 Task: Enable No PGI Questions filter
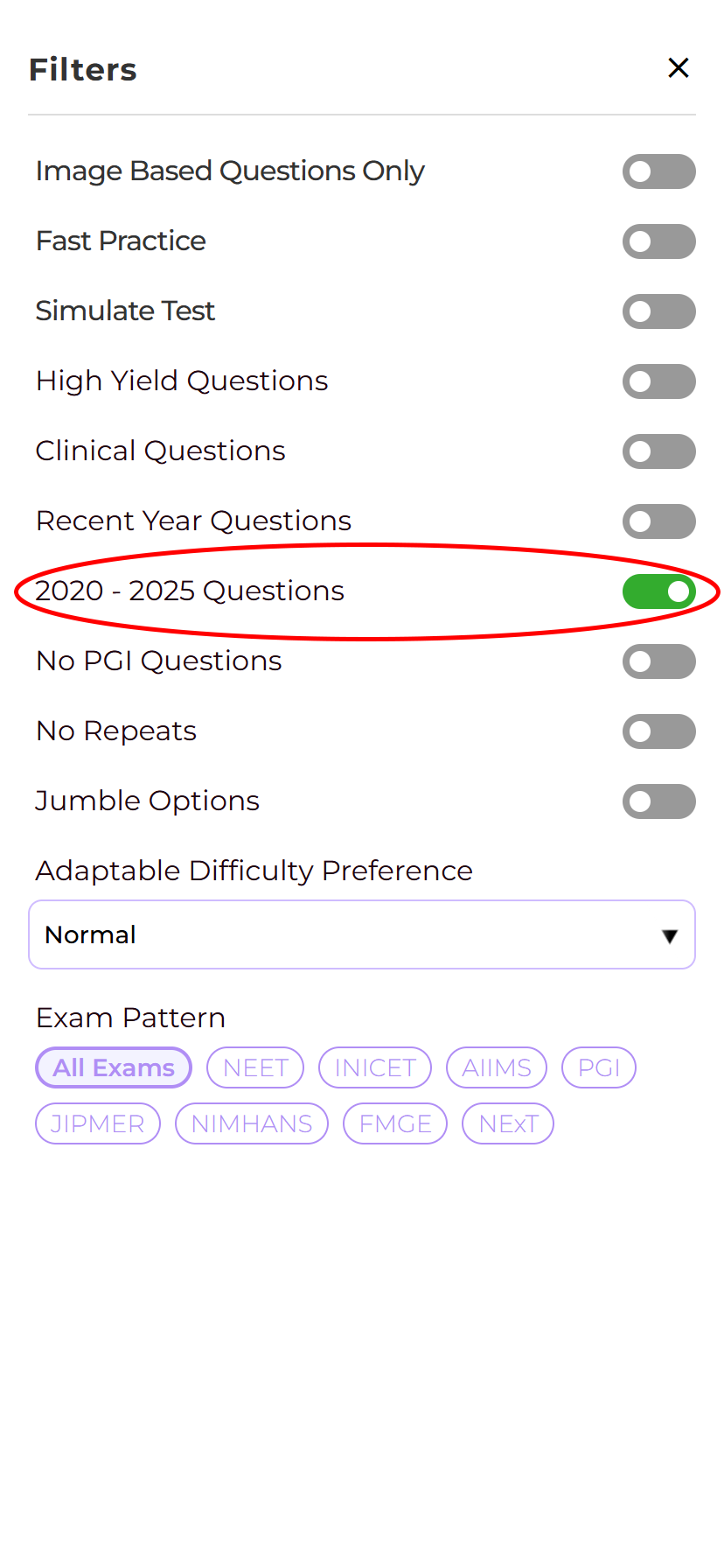click(x=658, y=661)
